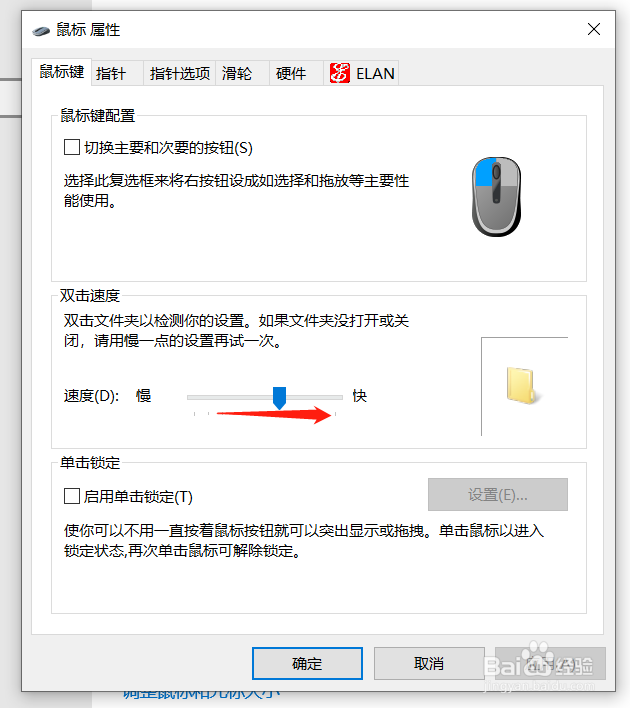
Task: Select the 鼠标键 tab
Action: [62, 71]
